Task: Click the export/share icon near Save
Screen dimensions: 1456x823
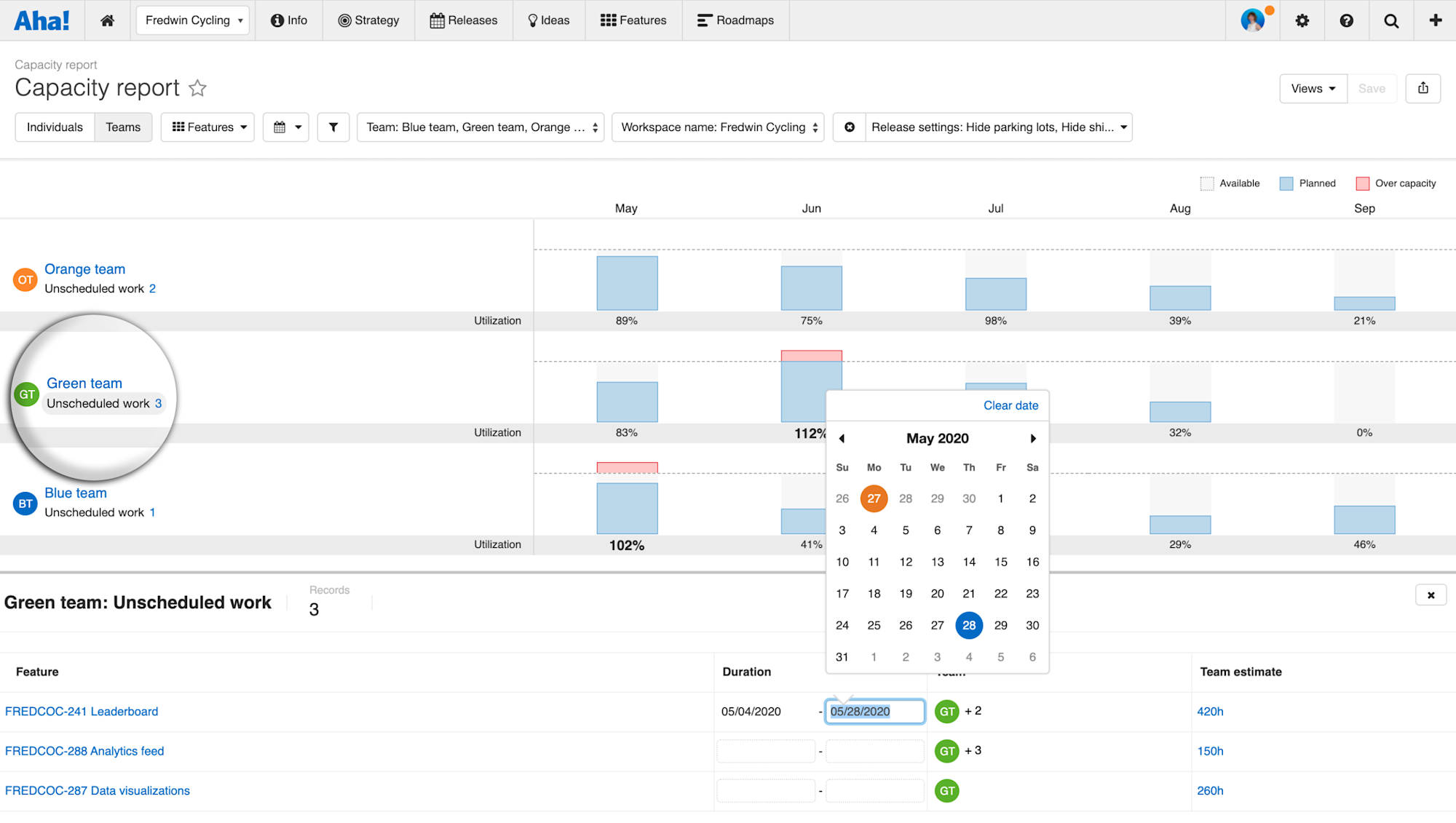Action: [x=1423, y=88]
